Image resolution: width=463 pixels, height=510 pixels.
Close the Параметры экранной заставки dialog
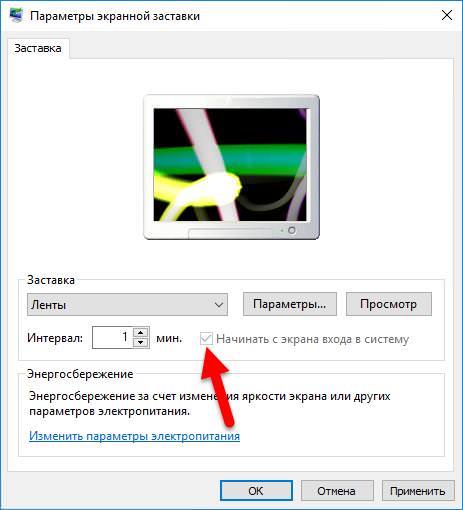pyautogui.click(x=447, y=15)
